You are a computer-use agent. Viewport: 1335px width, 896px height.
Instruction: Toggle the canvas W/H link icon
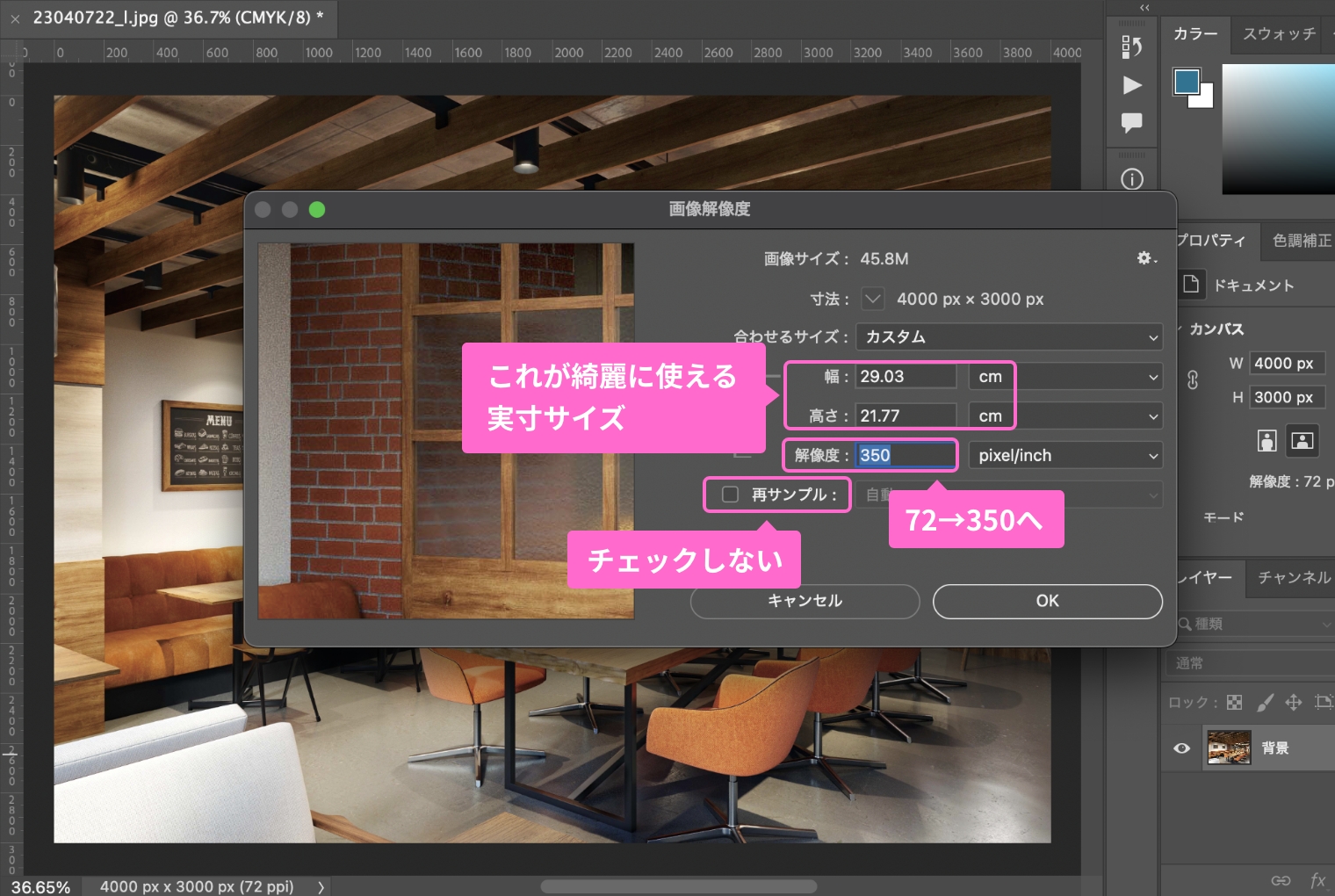1193,380
